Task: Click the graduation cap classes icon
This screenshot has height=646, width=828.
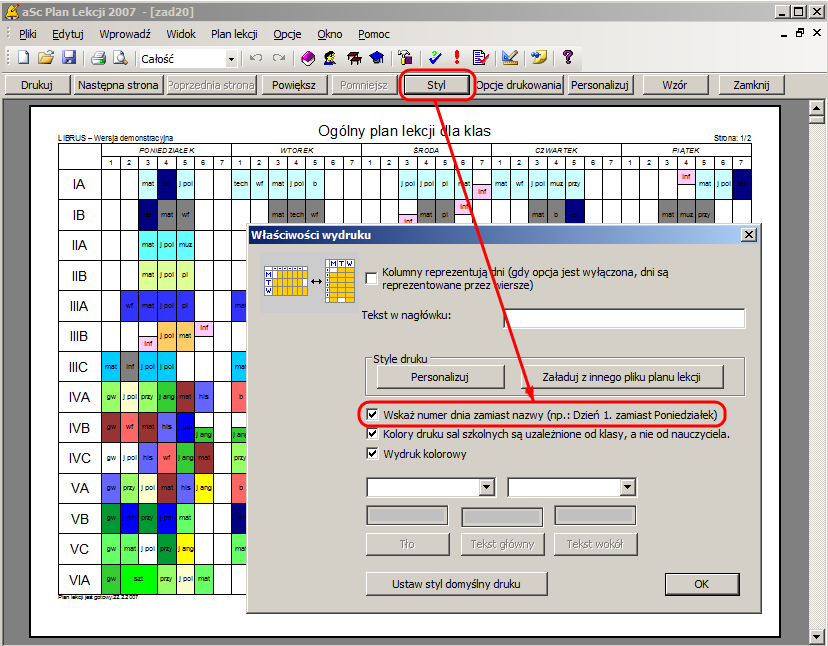Action: (376, 58)
